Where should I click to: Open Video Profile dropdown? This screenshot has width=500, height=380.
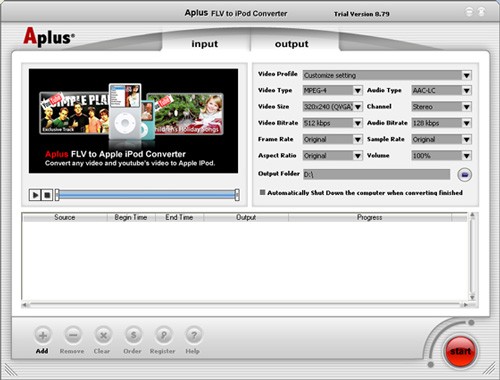tap(387, 75)
